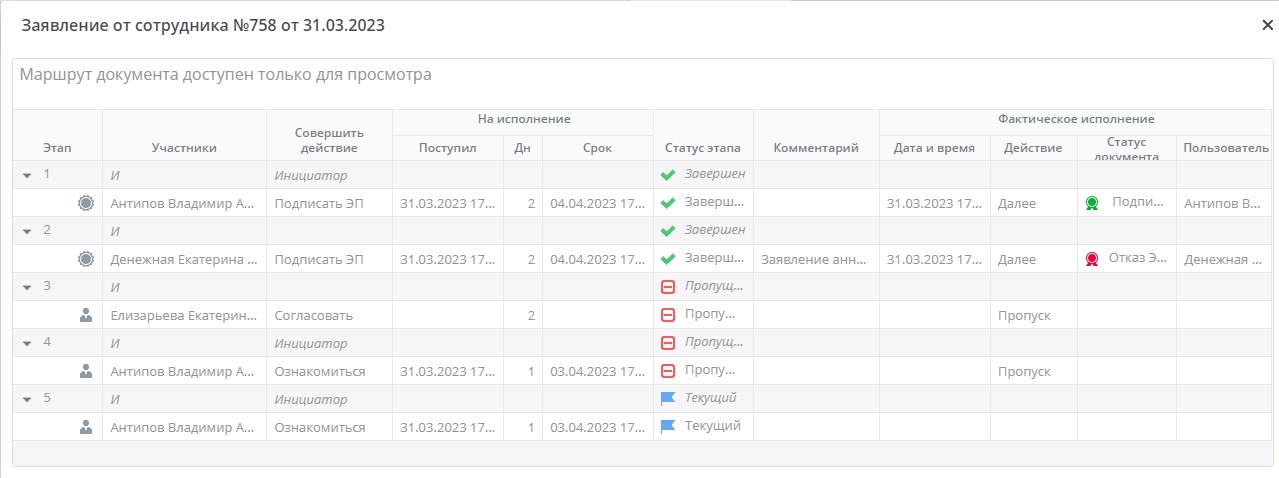This screenshot has height=478, width=1279.
Task: Click Маршрут документа доступен только для просмотра notice
Action: 226,75
